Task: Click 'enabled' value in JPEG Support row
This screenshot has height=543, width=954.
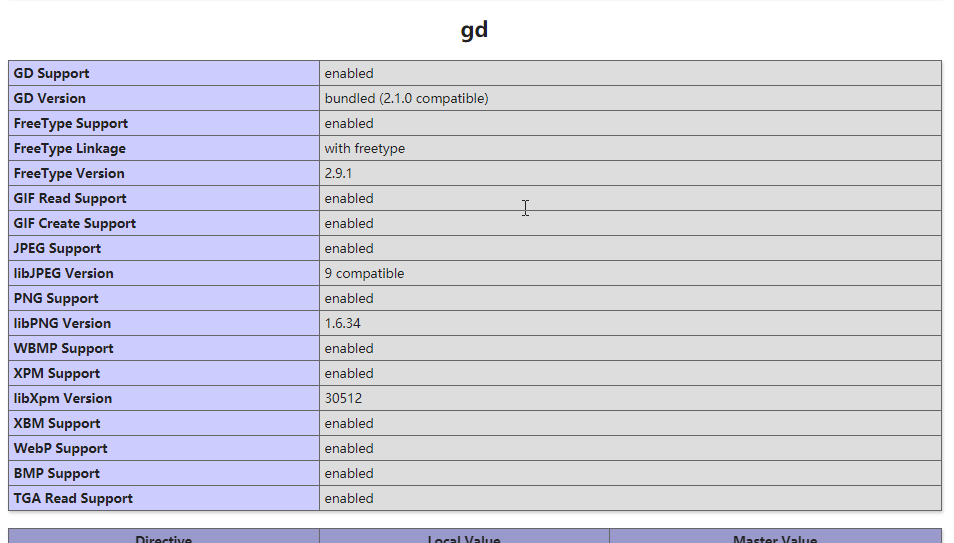Action: pos(349,248)
